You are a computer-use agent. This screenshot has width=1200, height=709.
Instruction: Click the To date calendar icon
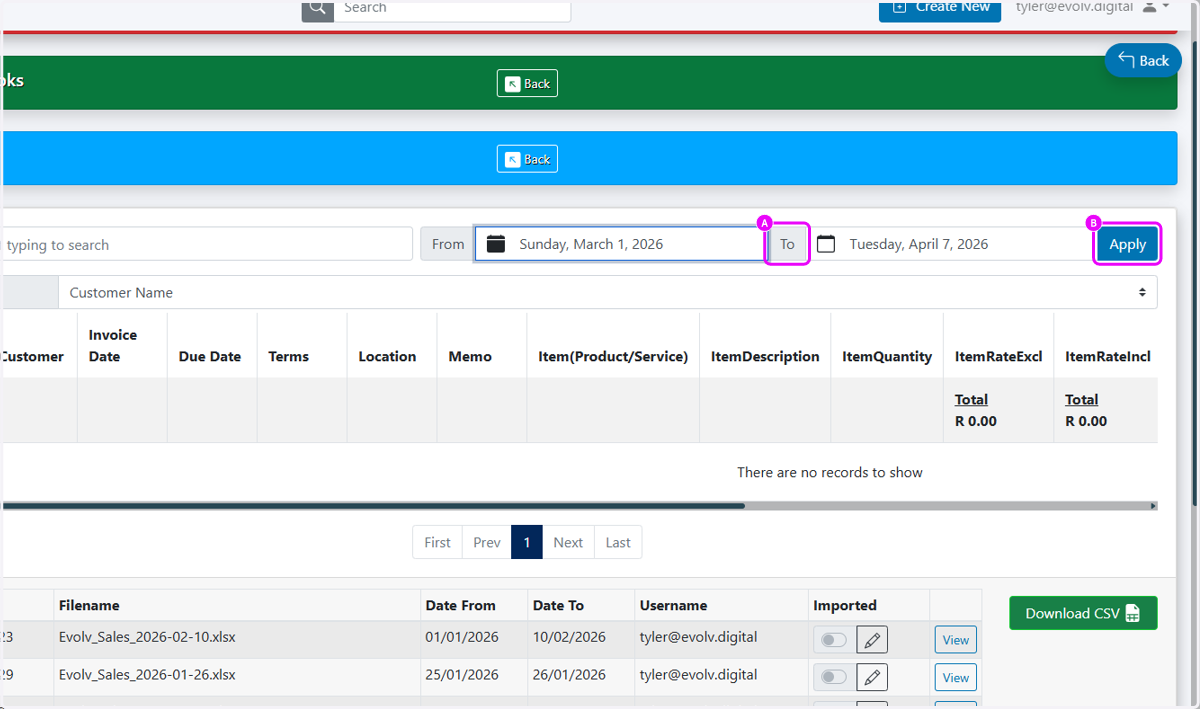[x=826, y=244]
